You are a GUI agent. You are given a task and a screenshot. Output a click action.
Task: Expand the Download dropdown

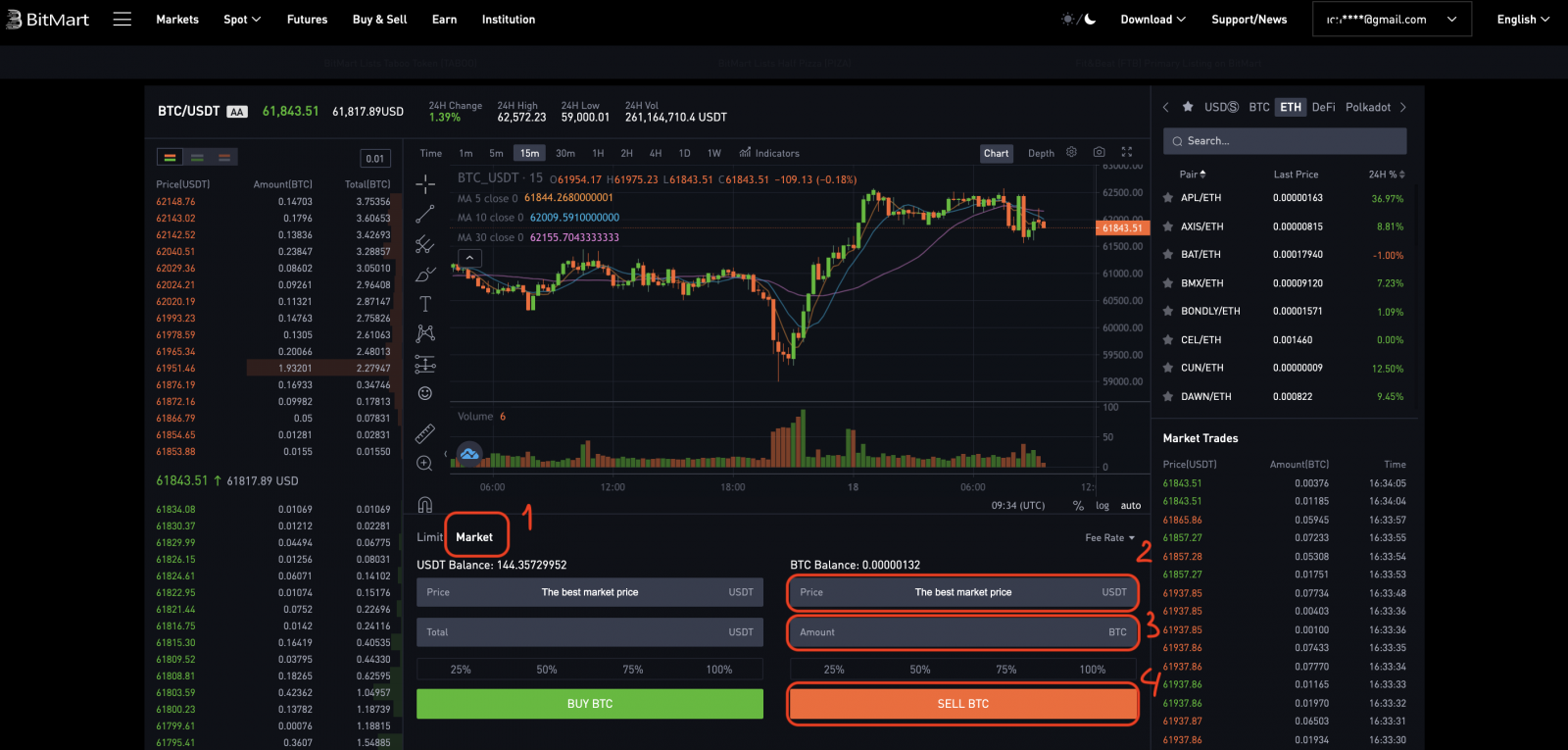coord(1153,20)
